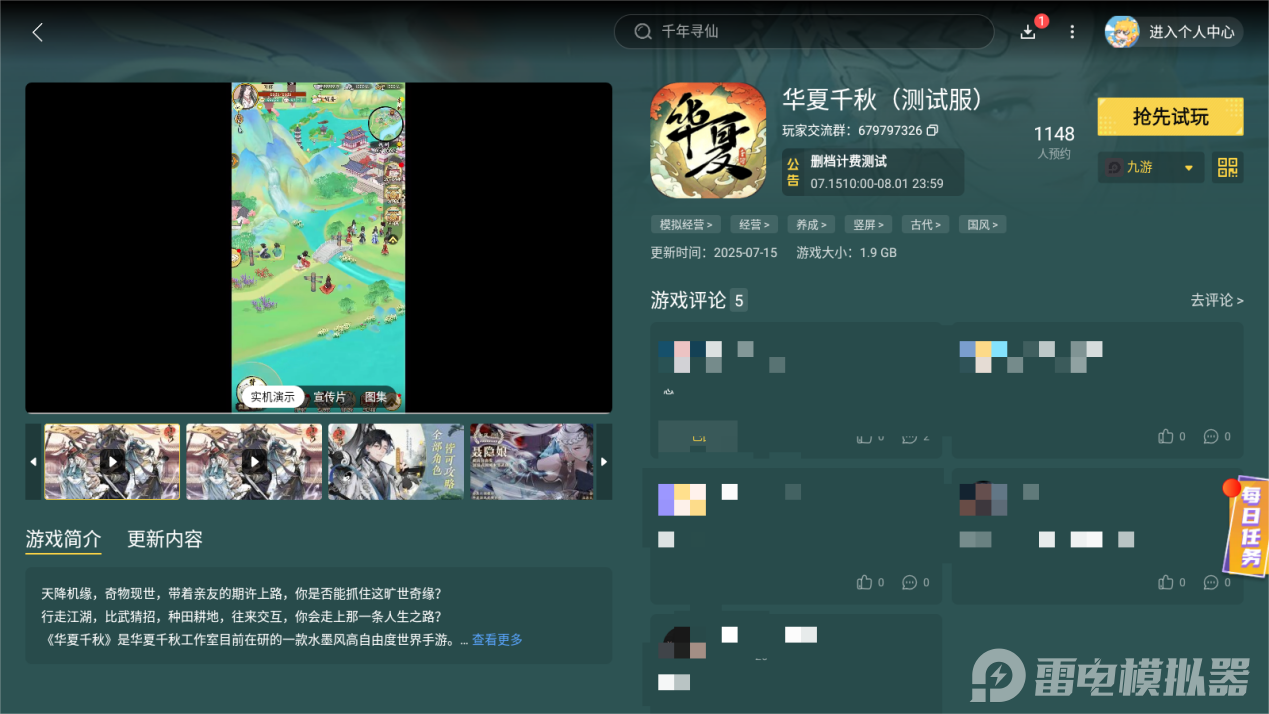Click the 抢先试玩 yellow button
This screenshot has height=714, width=1269.
1169,116
